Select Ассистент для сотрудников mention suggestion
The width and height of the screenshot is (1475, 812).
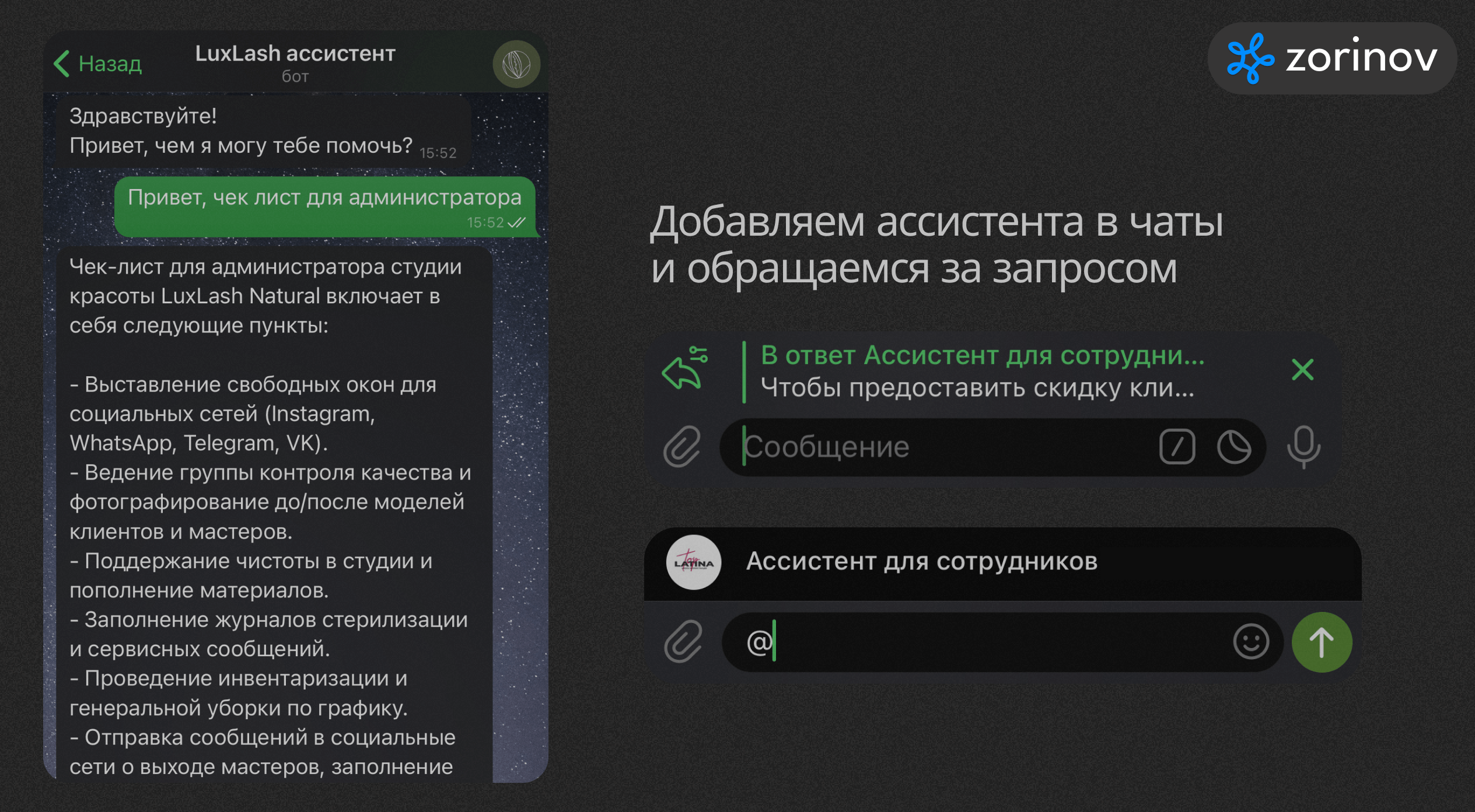click(922, 562)
